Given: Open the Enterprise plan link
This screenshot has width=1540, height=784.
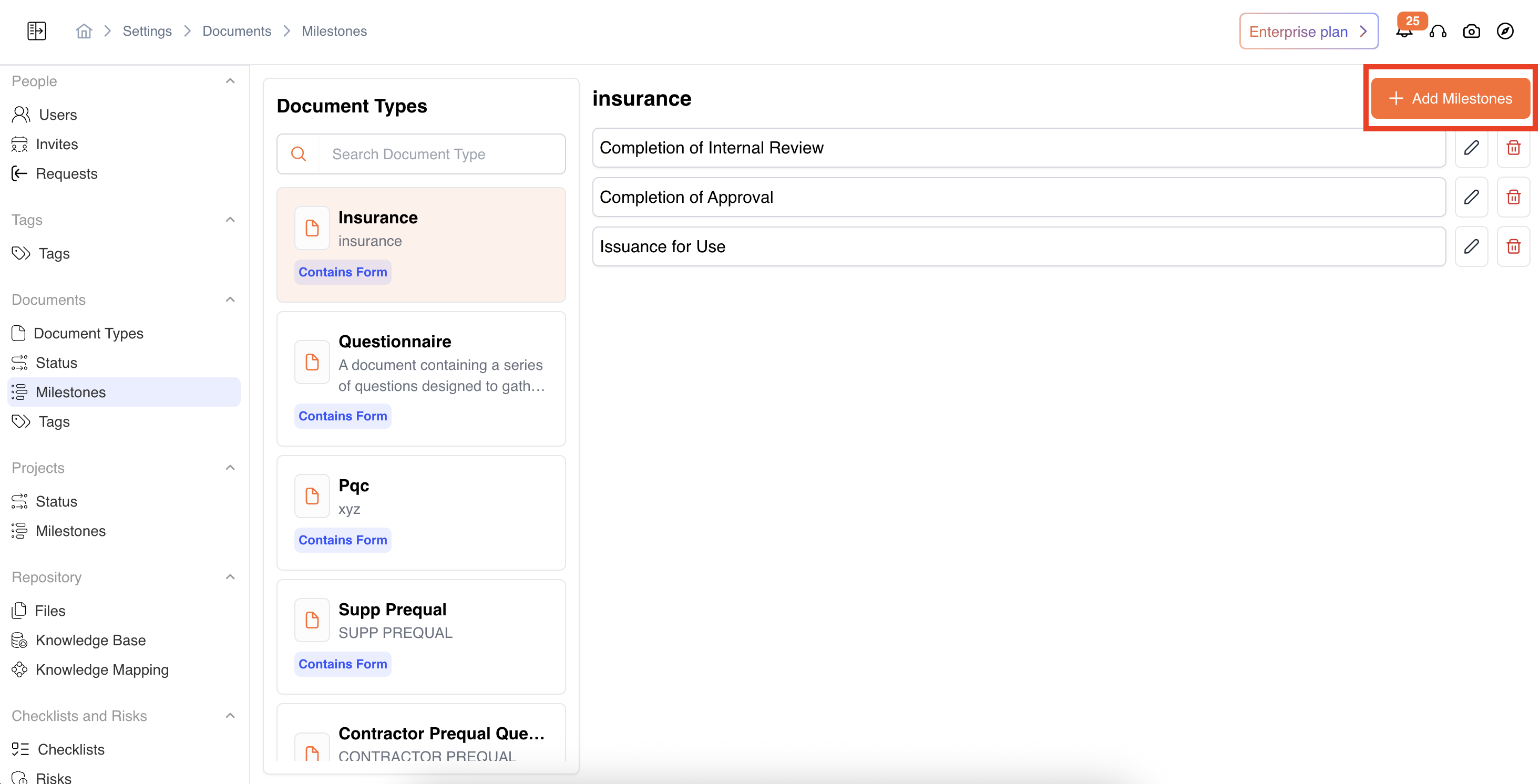Looking at the screenshot, I should coord(1308,31).
